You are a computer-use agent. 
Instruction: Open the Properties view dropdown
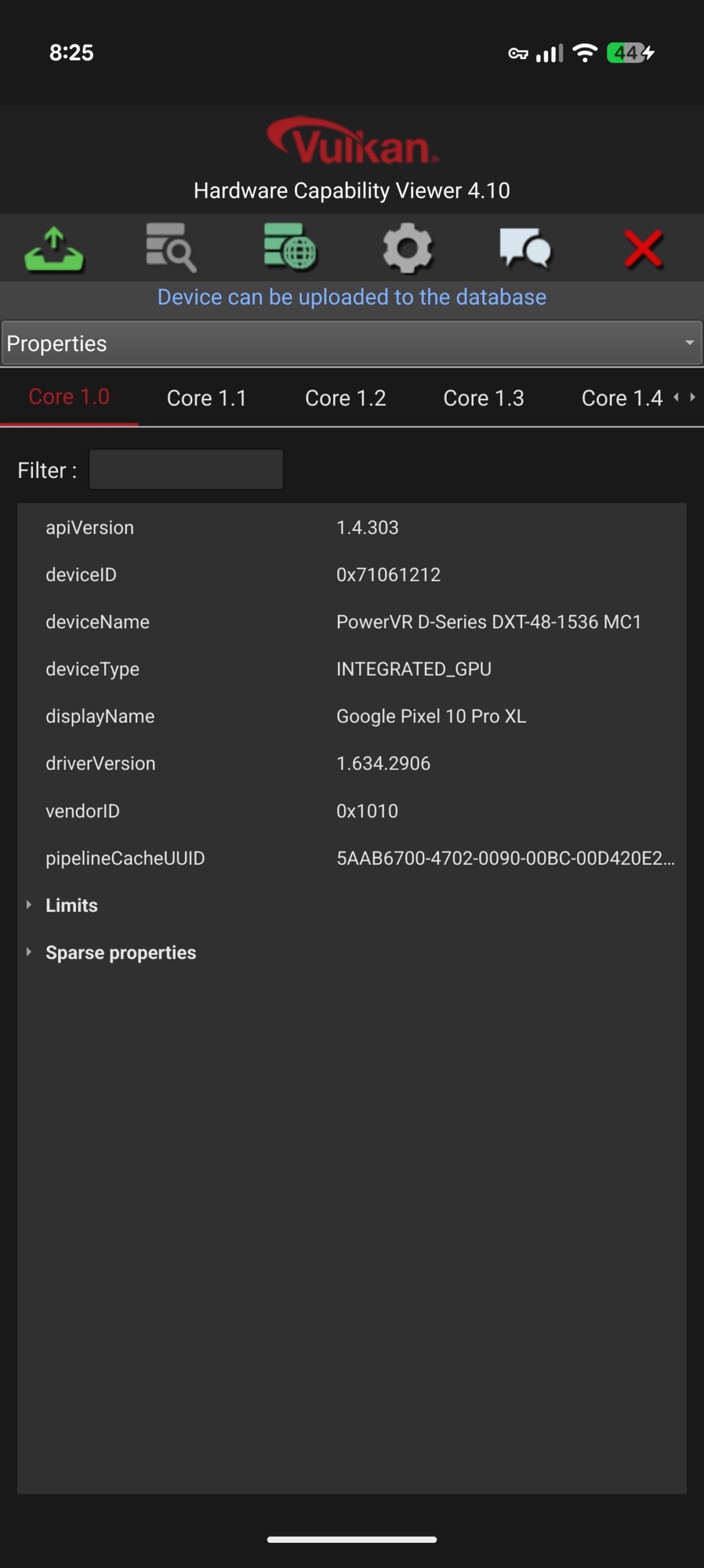point(352,343)
